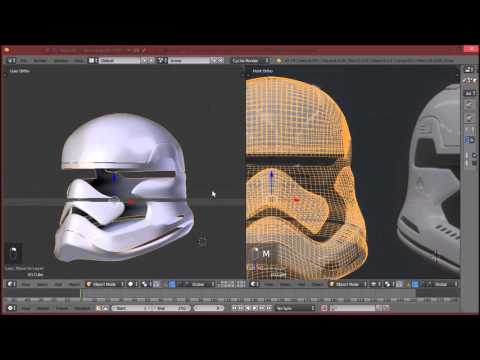Open the right viewport Object Mode dropdown
This screenshot has height=360, width=480.
click(x=348, y=284)
